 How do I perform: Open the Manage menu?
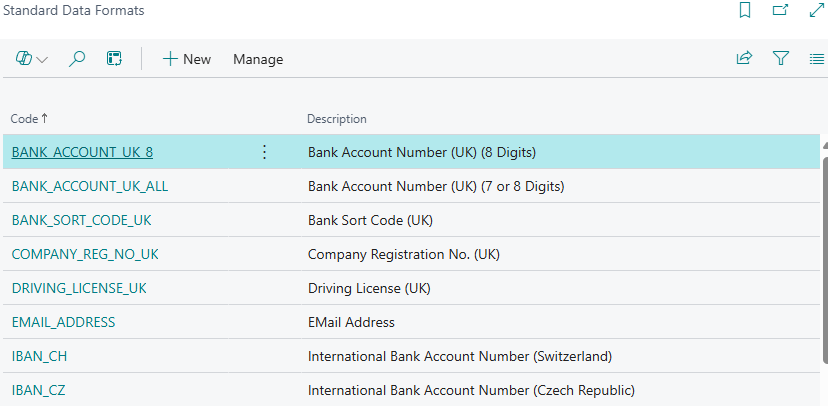coord(258,59)
